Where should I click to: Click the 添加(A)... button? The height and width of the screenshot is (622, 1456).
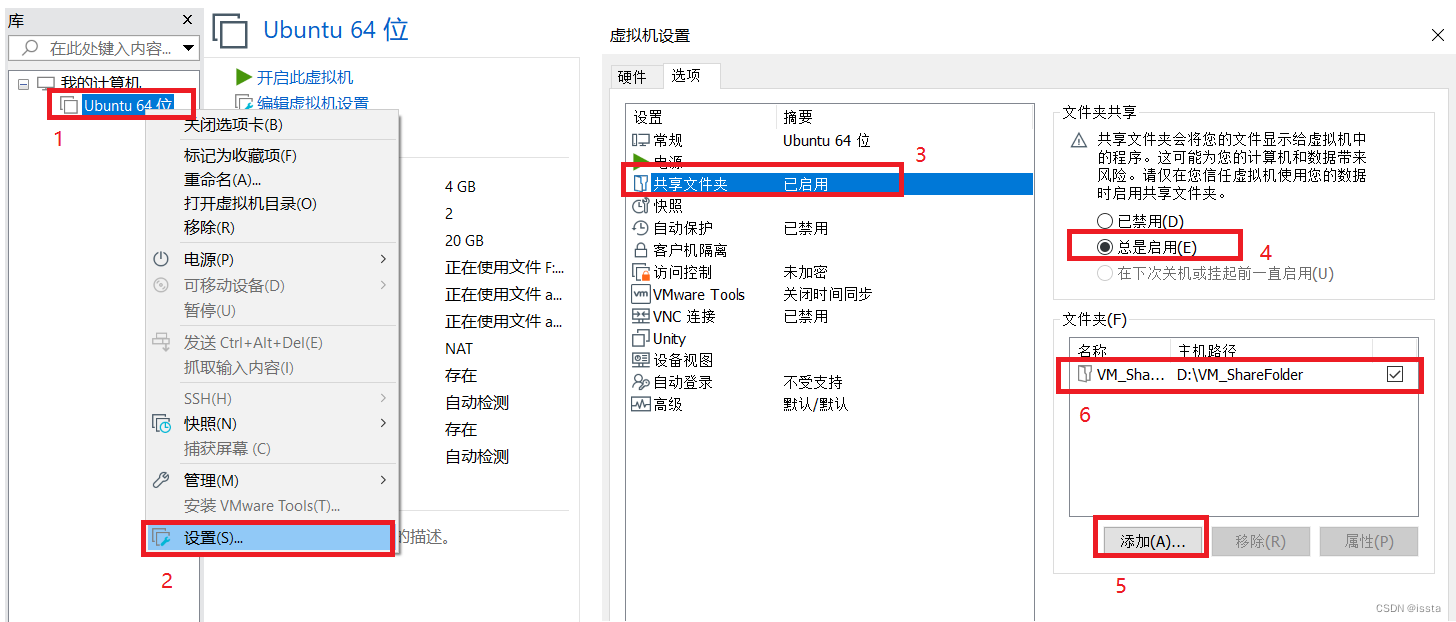click(x=1153, y=542)
